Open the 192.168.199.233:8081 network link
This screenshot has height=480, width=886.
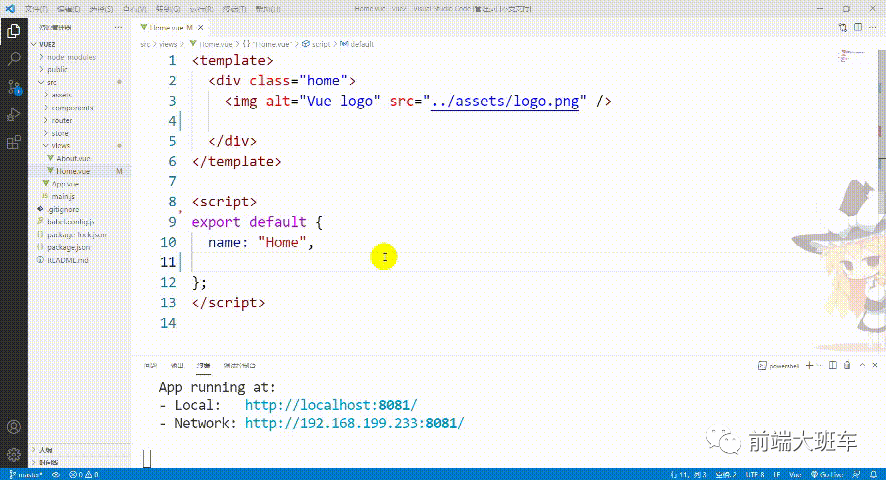354,423
